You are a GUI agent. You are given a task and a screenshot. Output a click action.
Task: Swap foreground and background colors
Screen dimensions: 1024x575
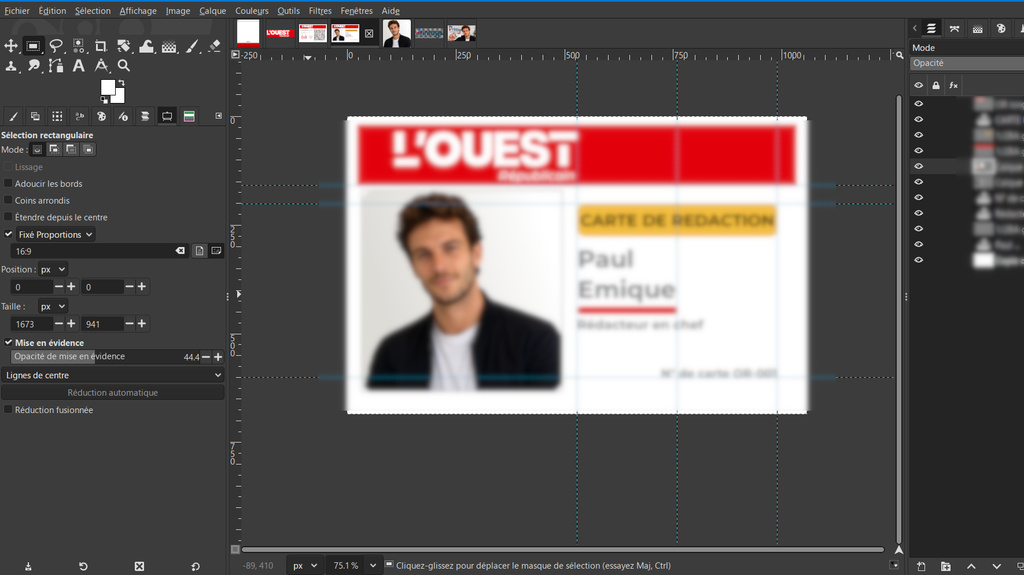pyautogui.click(x=121, y=83)
